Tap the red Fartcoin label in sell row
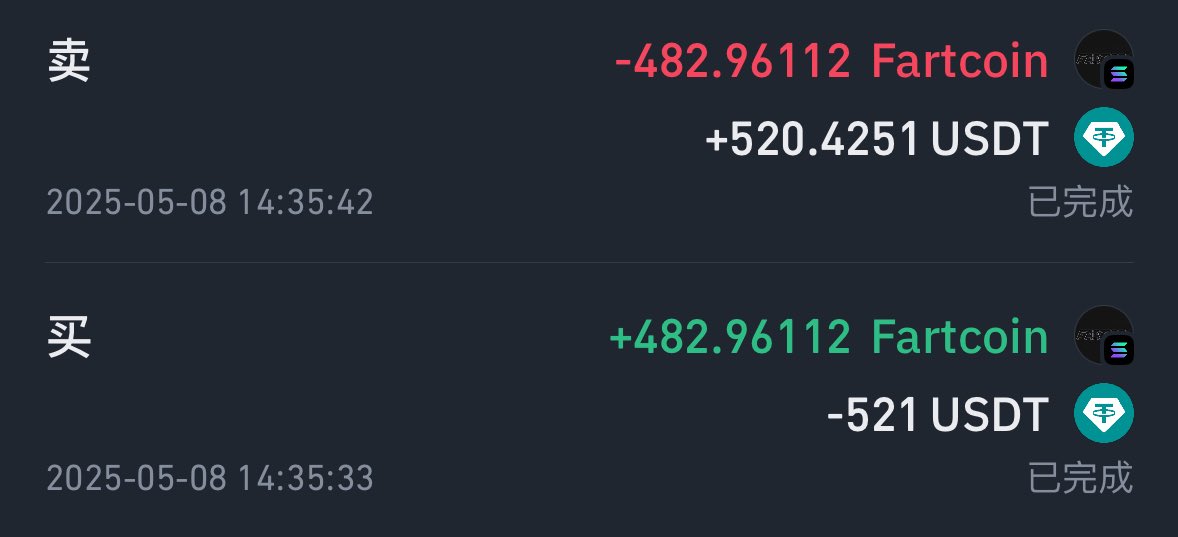 click(960, 61)
